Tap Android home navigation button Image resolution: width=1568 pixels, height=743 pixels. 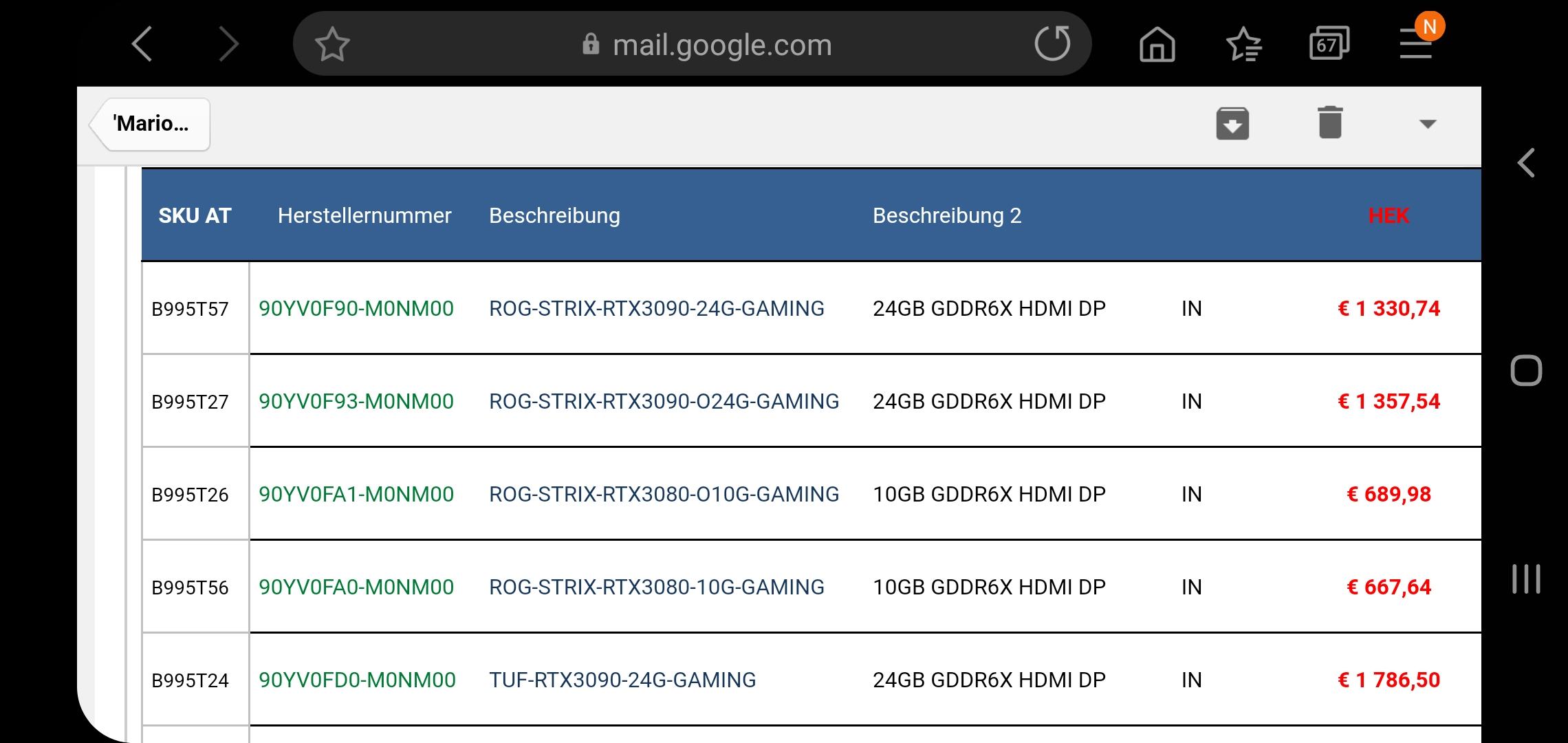pos(1526,371)
